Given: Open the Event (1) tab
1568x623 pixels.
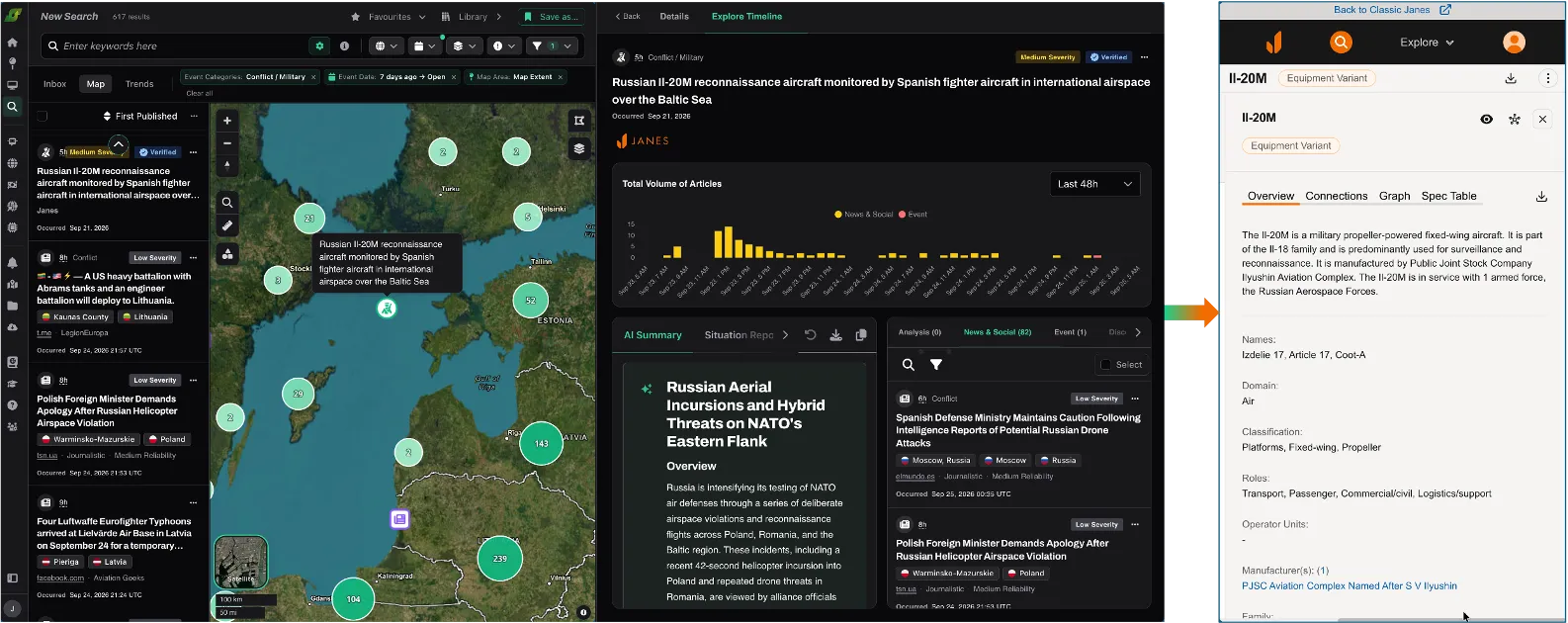Looking at the screenshot, I should coord(1070,332).
